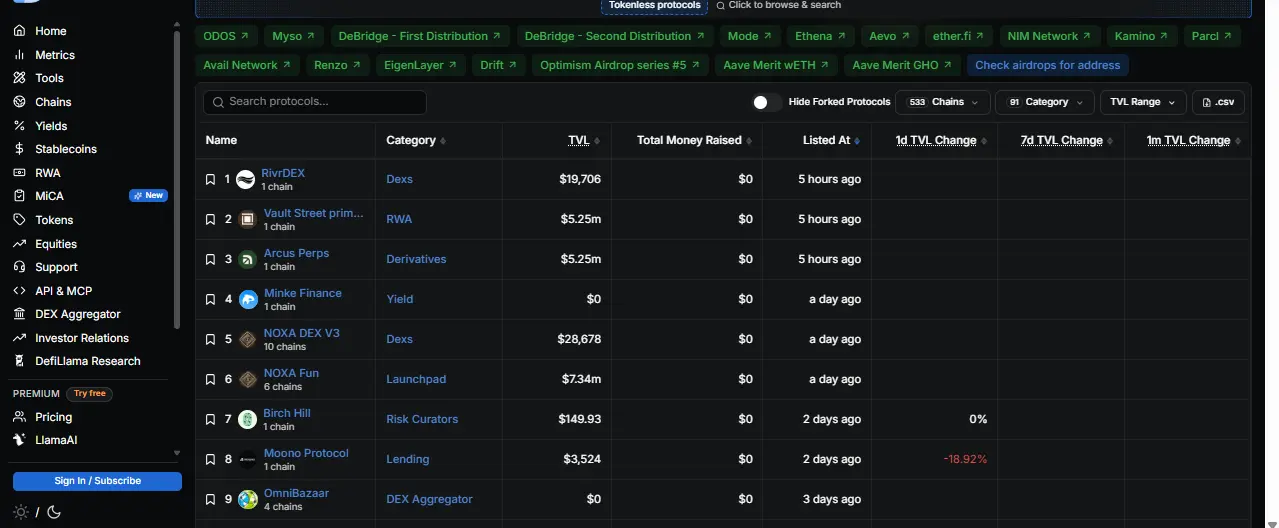Click the Arcus Perps logo icon
The width and height of the screenshot is (1279, 528).
(x=248, y=259)
